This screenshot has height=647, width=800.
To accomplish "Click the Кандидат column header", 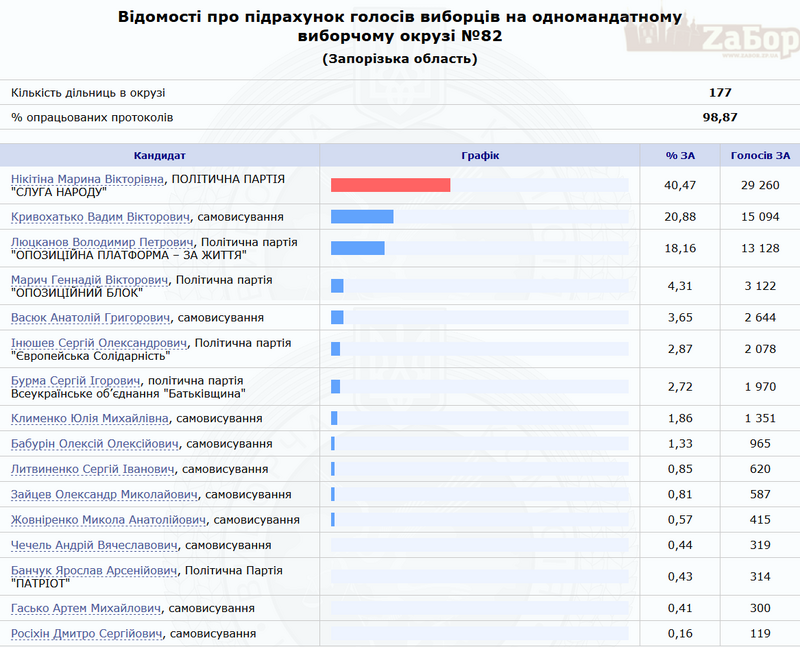I will point(160,155).
